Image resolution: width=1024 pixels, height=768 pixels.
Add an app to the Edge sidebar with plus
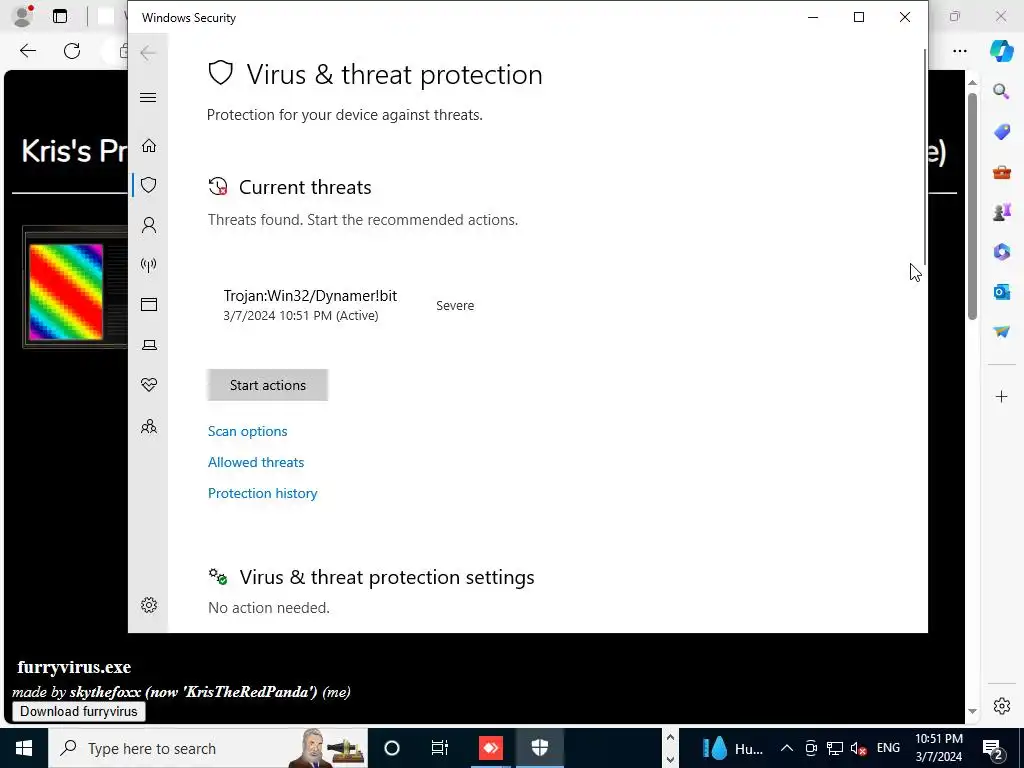(1001, 396)
